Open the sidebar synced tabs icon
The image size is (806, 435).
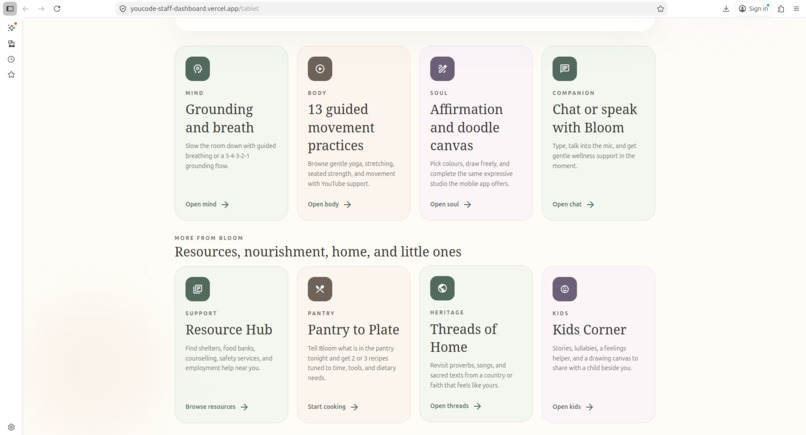tap(11, 44)
